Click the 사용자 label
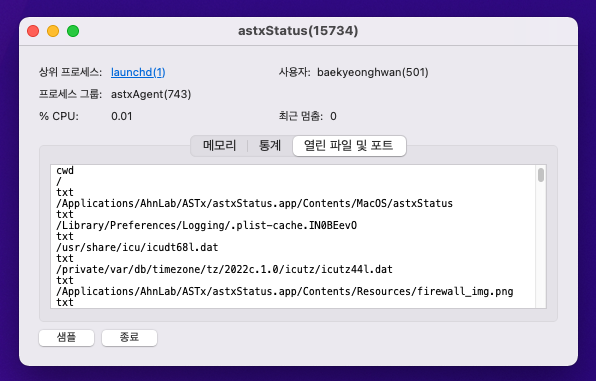Viewport: 596px width, 381px height. click(x=295, y=72)
